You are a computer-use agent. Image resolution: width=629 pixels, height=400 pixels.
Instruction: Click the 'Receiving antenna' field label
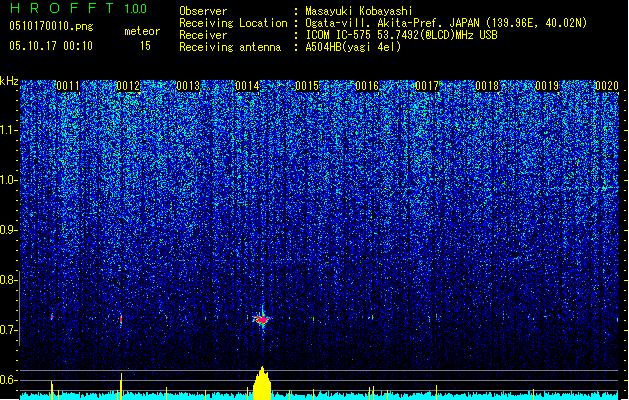230,47
